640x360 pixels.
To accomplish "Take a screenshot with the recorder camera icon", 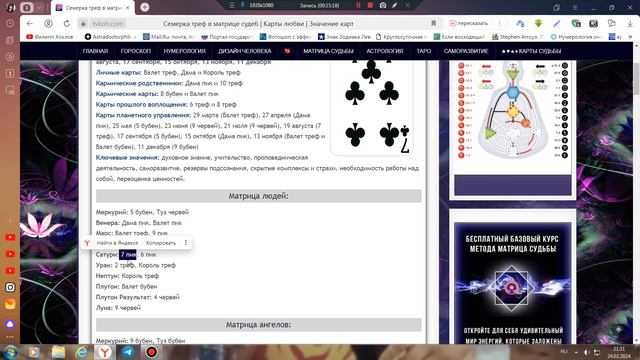I will click(x=382, y=5).
